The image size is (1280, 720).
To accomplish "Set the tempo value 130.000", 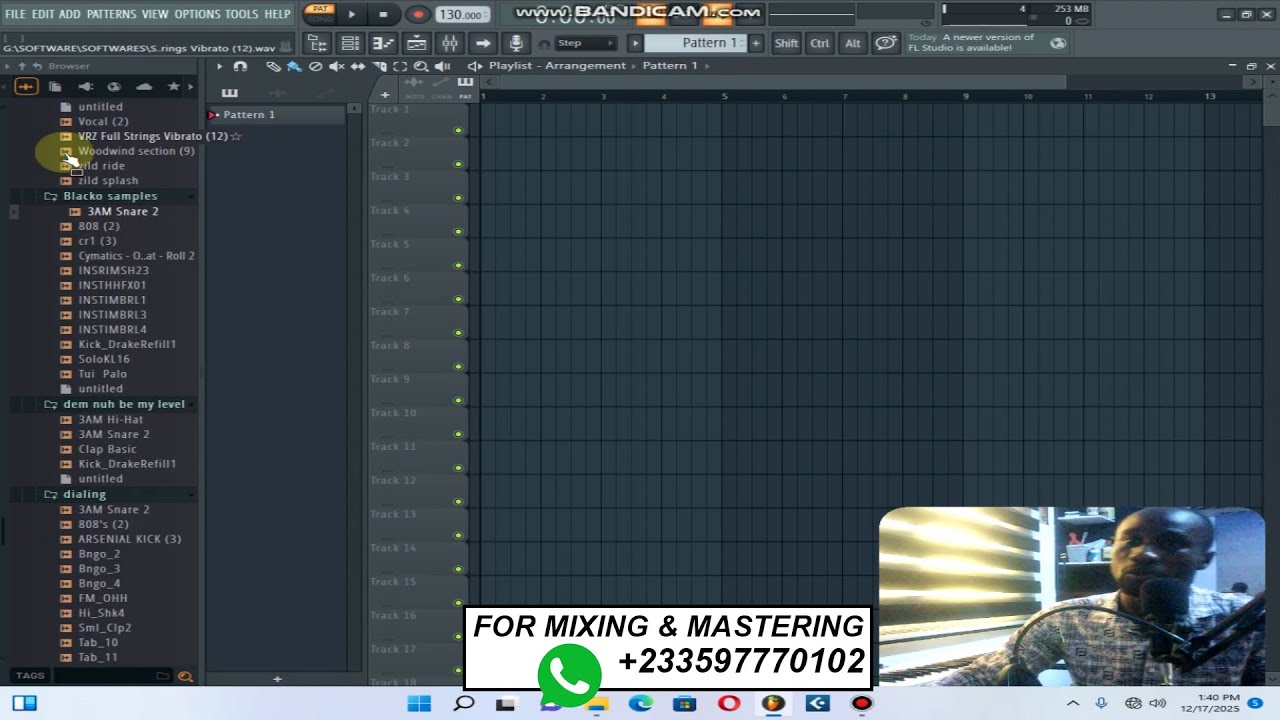I will [463, 15].
